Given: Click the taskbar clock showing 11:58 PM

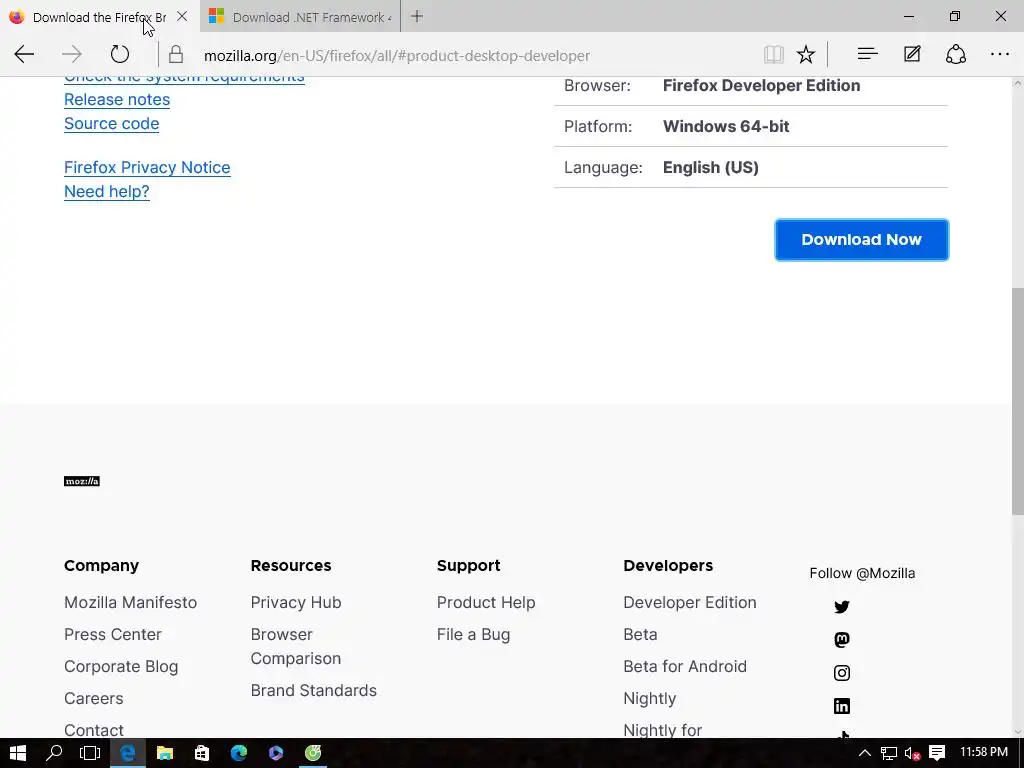Looking at the screenshot, I should 984,752.
